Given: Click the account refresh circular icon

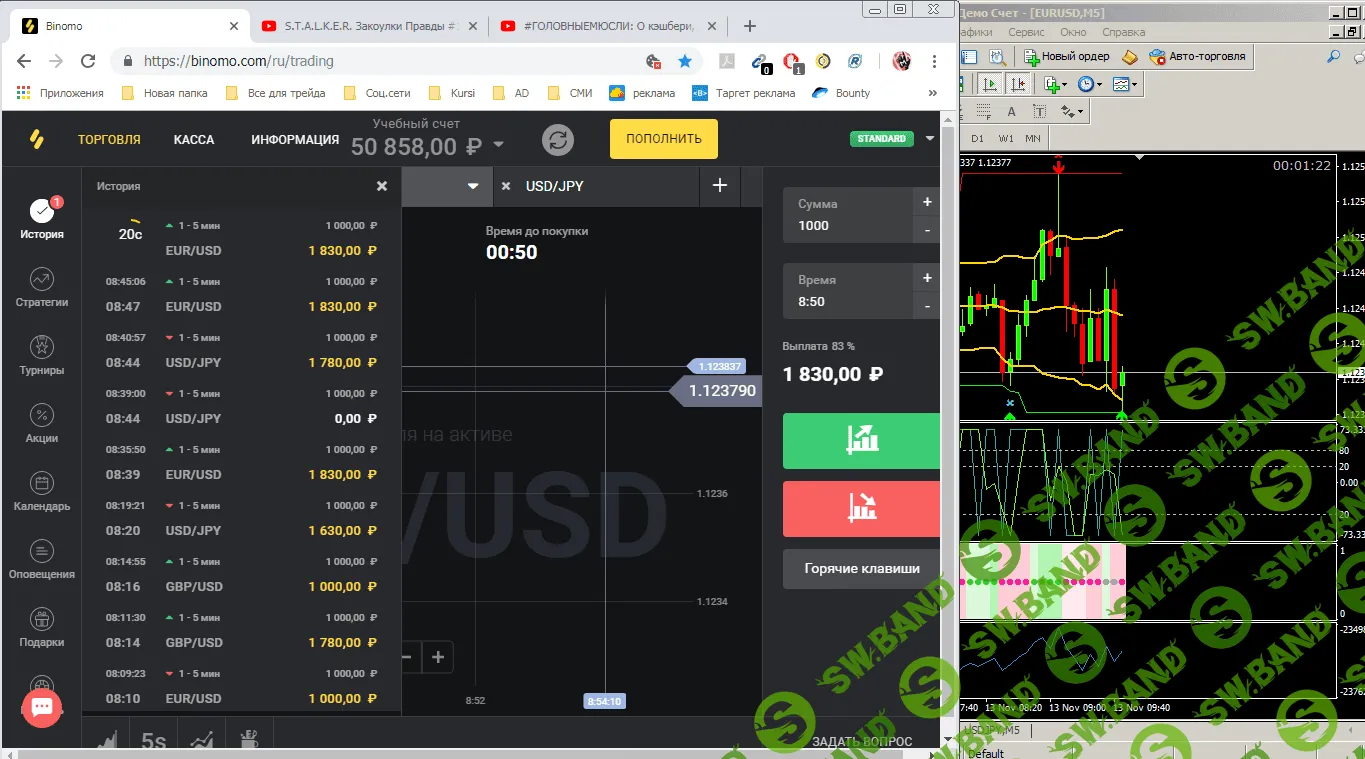Looking at the screenshot, I should click(558, 140).
